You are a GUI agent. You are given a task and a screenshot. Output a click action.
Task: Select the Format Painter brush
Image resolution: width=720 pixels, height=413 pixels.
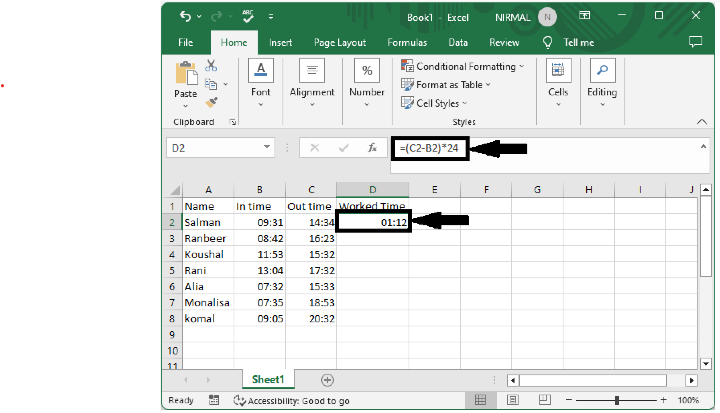211,102
